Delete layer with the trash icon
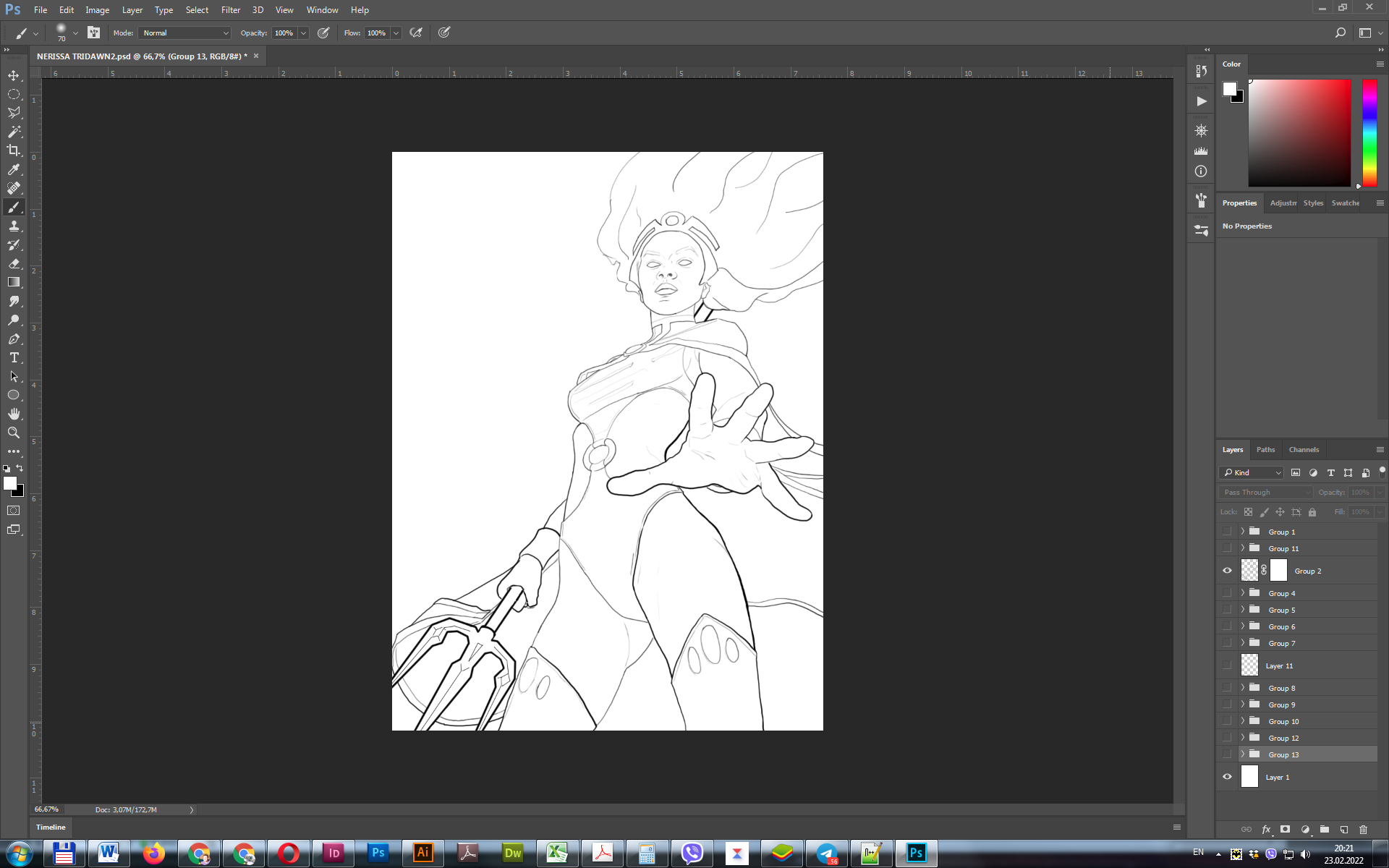1389x868 pixels. pos(1364,830)
